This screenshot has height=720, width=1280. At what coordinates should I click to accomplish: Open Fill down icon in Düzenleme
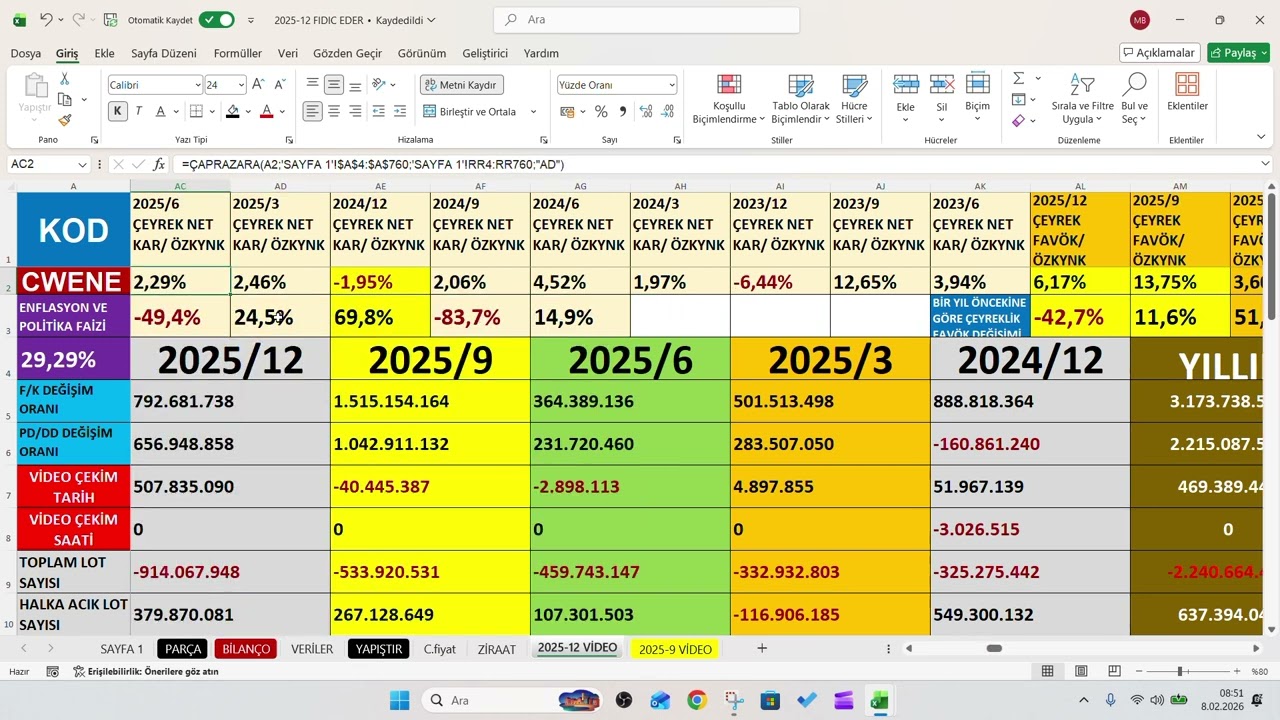click(1018, 99)
